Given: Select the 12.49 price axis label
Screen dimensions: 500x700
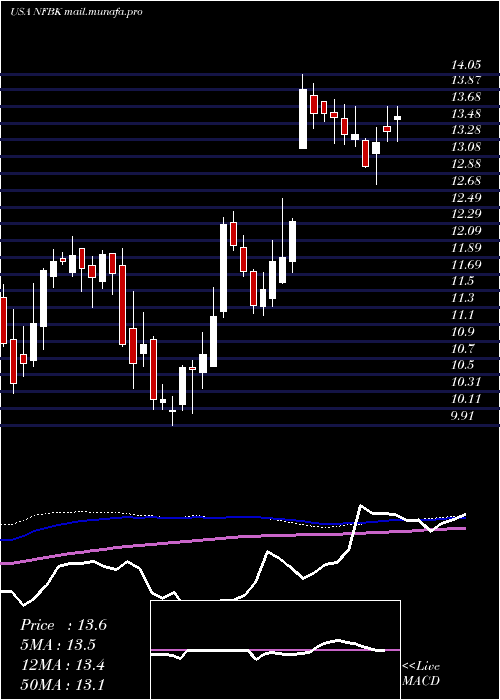Looking at the screenshot, I should pos(466,198).
